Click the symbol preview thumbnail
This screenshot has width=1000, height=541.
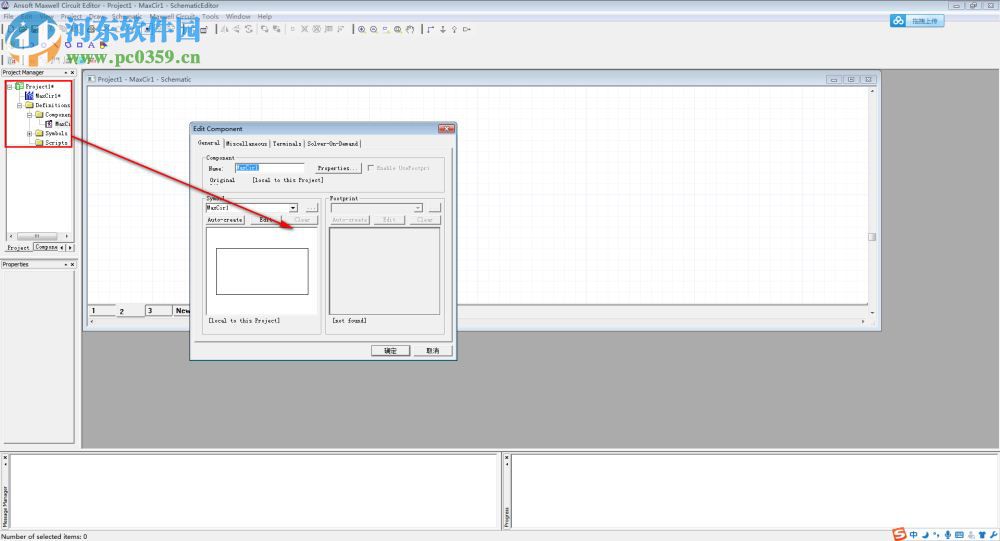coord(262,272)
